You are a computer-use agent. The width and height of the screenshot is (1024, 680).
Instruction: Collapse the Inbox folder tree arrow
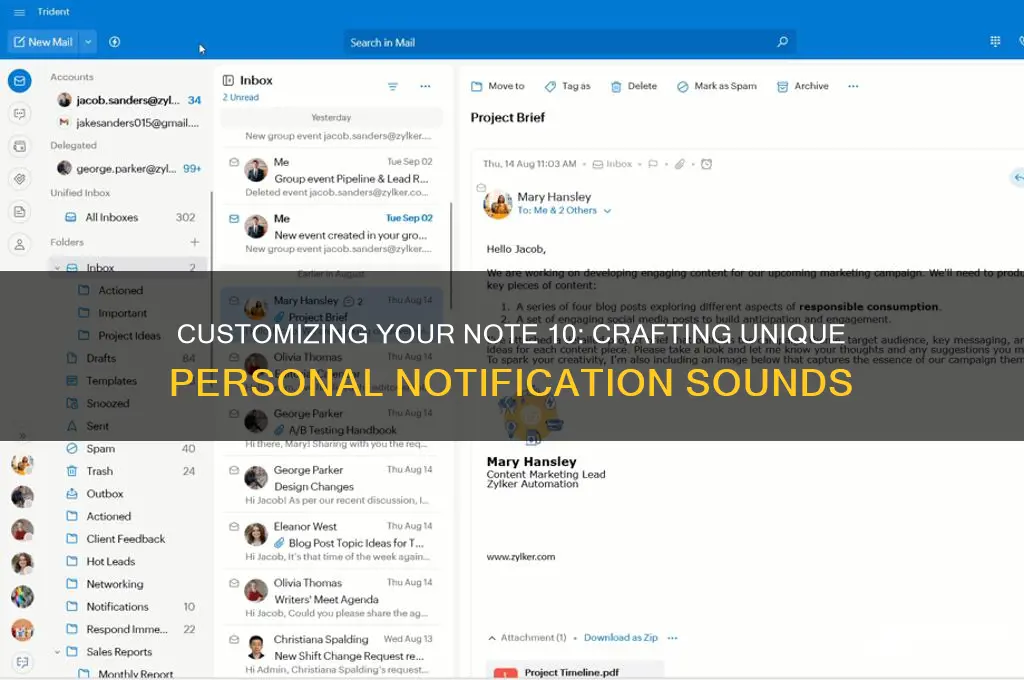pyautogui.click(x=57, y=268)
